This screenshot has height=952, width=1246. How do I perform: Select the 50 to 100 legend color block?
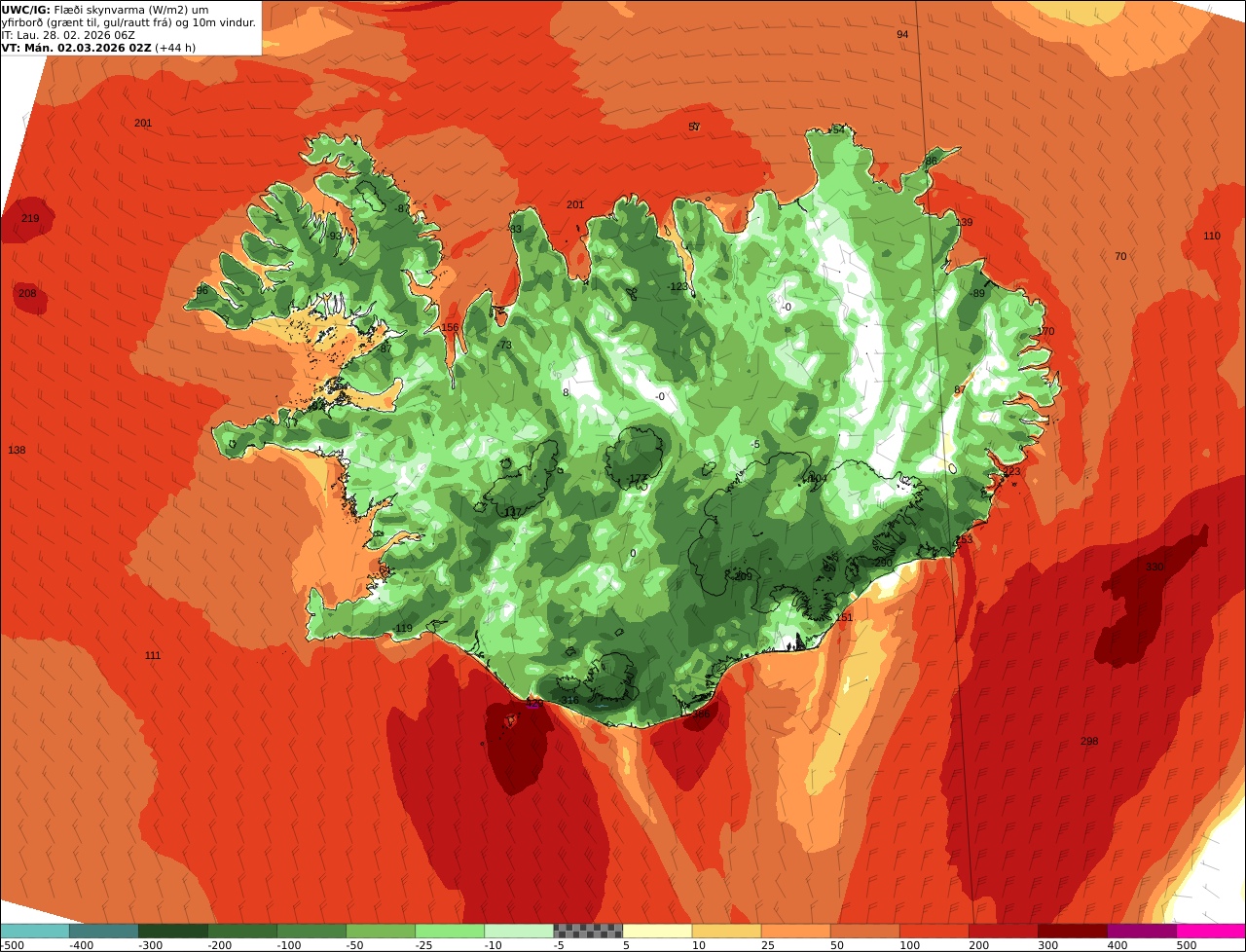point(863,931)
